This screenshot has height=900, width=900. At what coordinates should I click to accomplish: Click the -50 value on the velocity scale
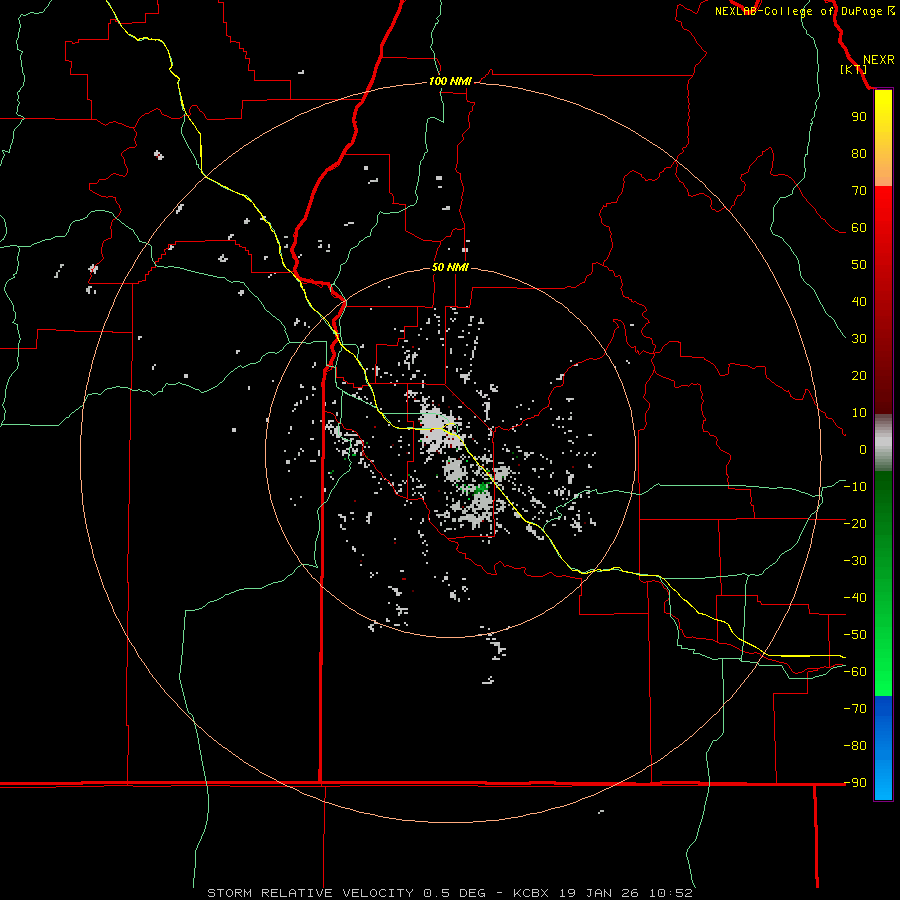tap(855, 634)
